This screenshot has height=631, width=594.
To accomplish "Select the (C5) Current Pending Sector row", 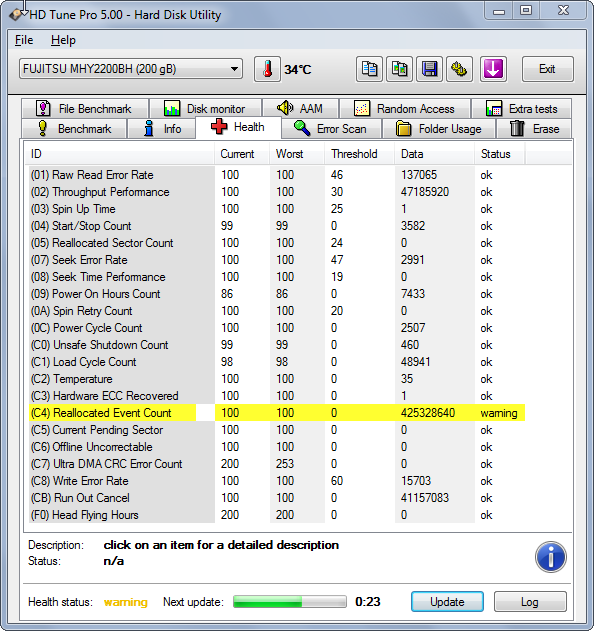I will click(277, 430).
